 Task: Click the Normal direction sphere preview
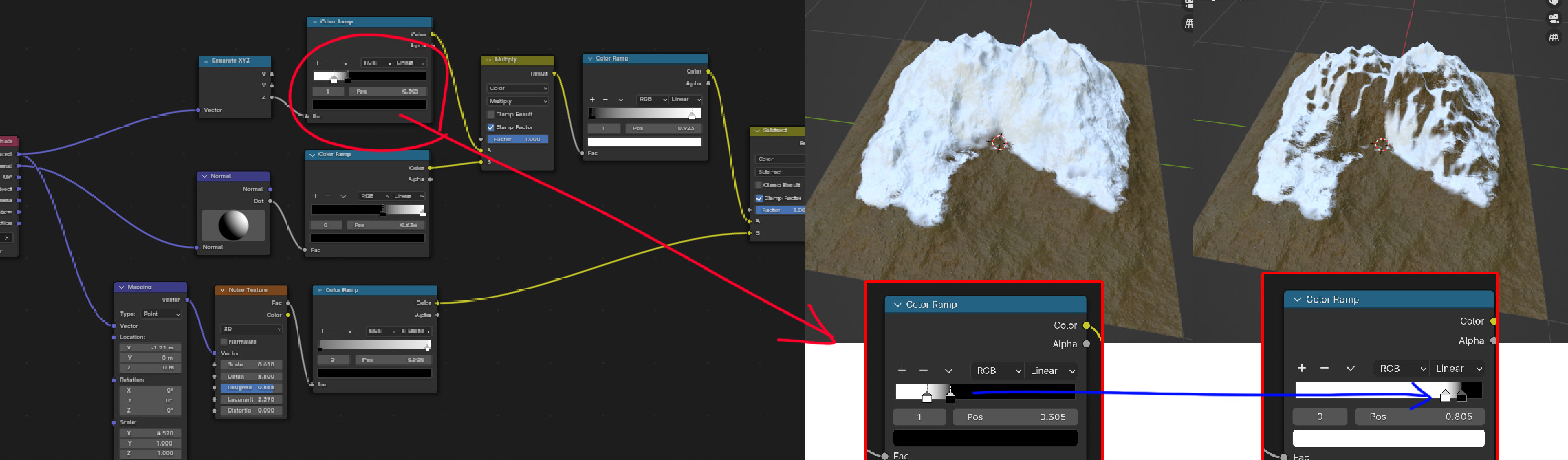click(x=233, y=225)
